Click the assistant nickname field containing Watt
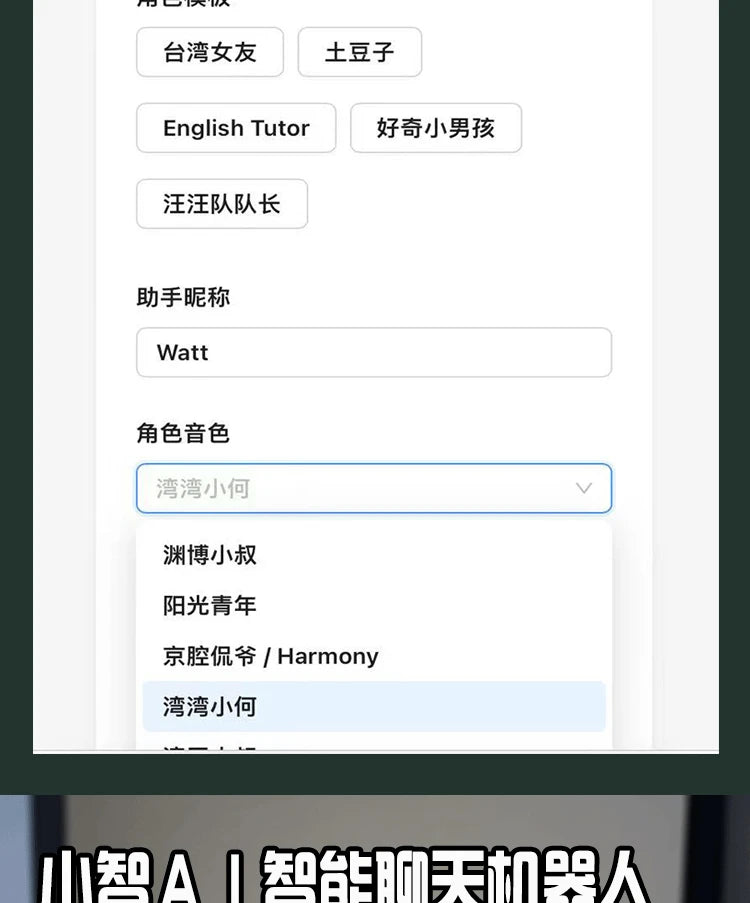 pos(373,352)
